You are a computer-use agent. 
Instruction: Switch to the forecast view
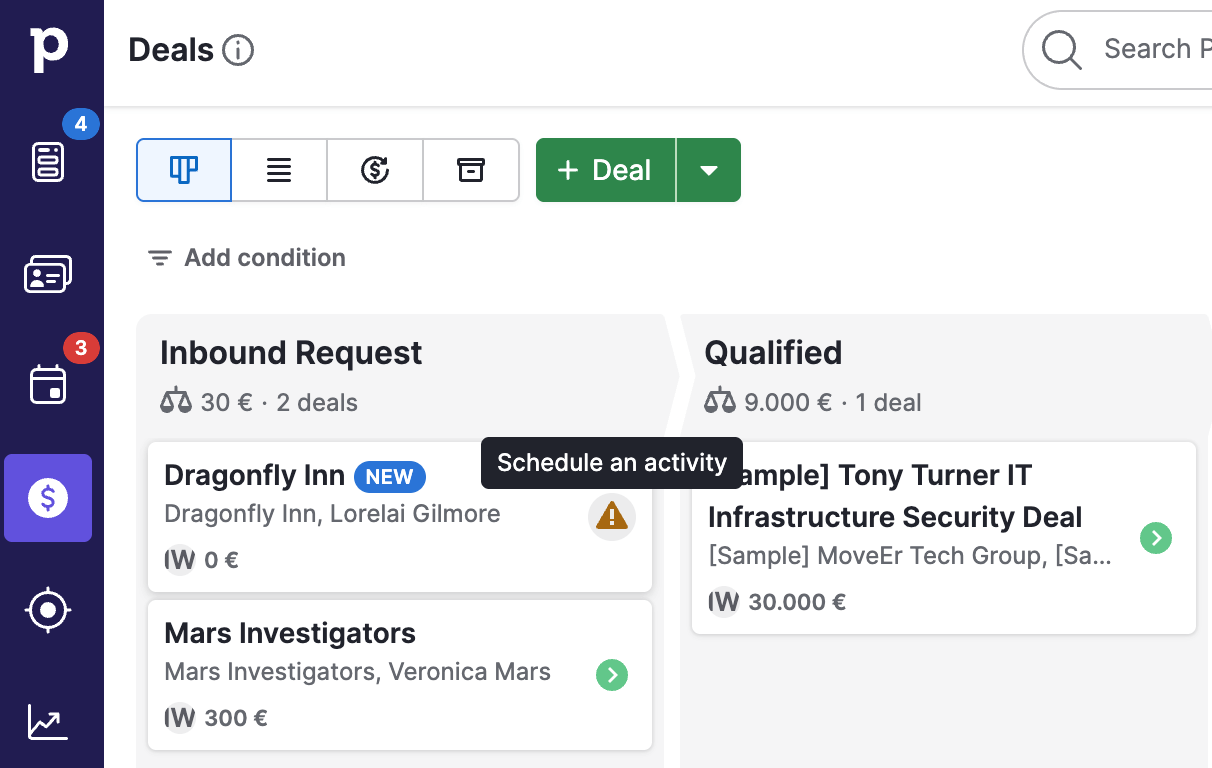click(375, 170)
